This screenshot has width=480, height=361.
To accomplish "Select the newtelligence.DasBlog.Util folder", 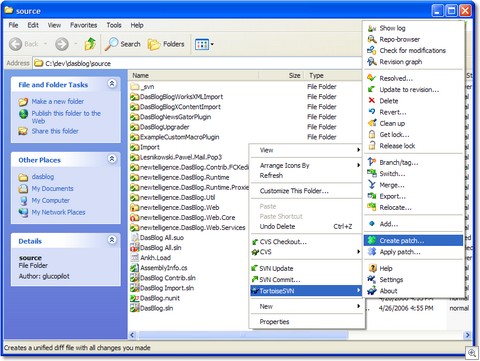I will pos(173,197).
